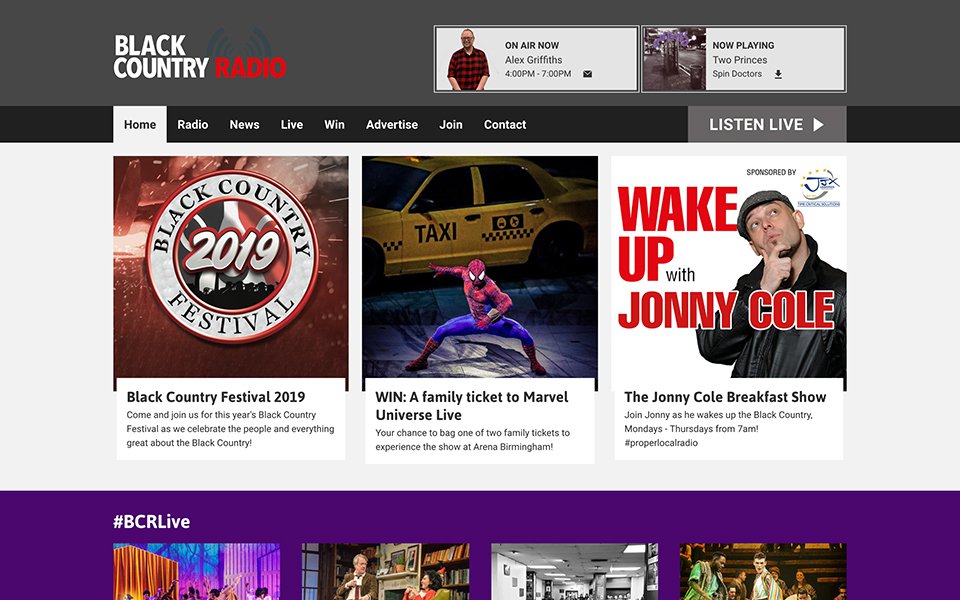Click the #BCRLive heading
This screenshot has height=600, width=960.
pos(151,522)
